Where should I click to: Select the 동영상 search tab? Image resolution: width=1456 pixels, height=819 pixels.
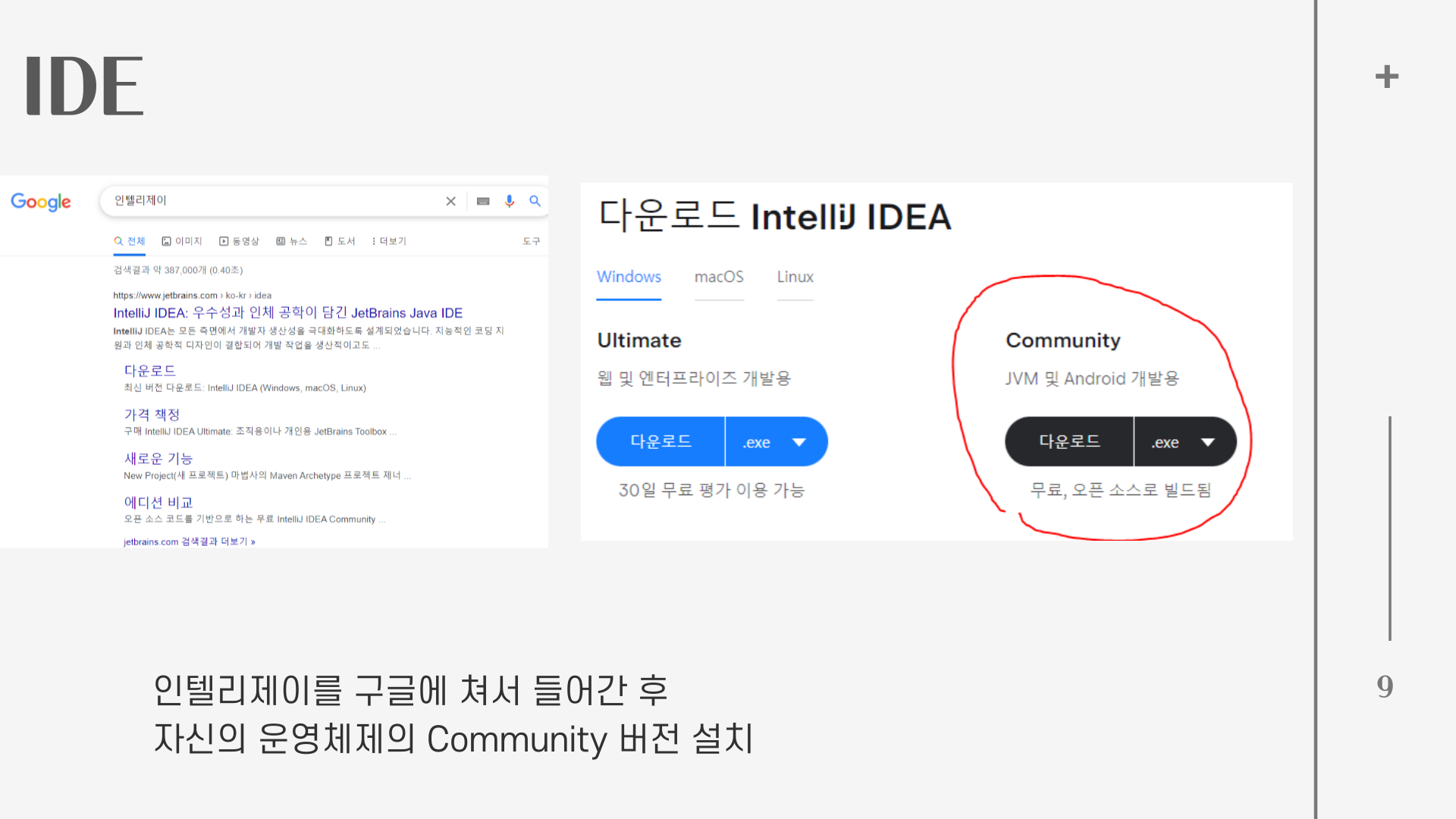point(240,241)
